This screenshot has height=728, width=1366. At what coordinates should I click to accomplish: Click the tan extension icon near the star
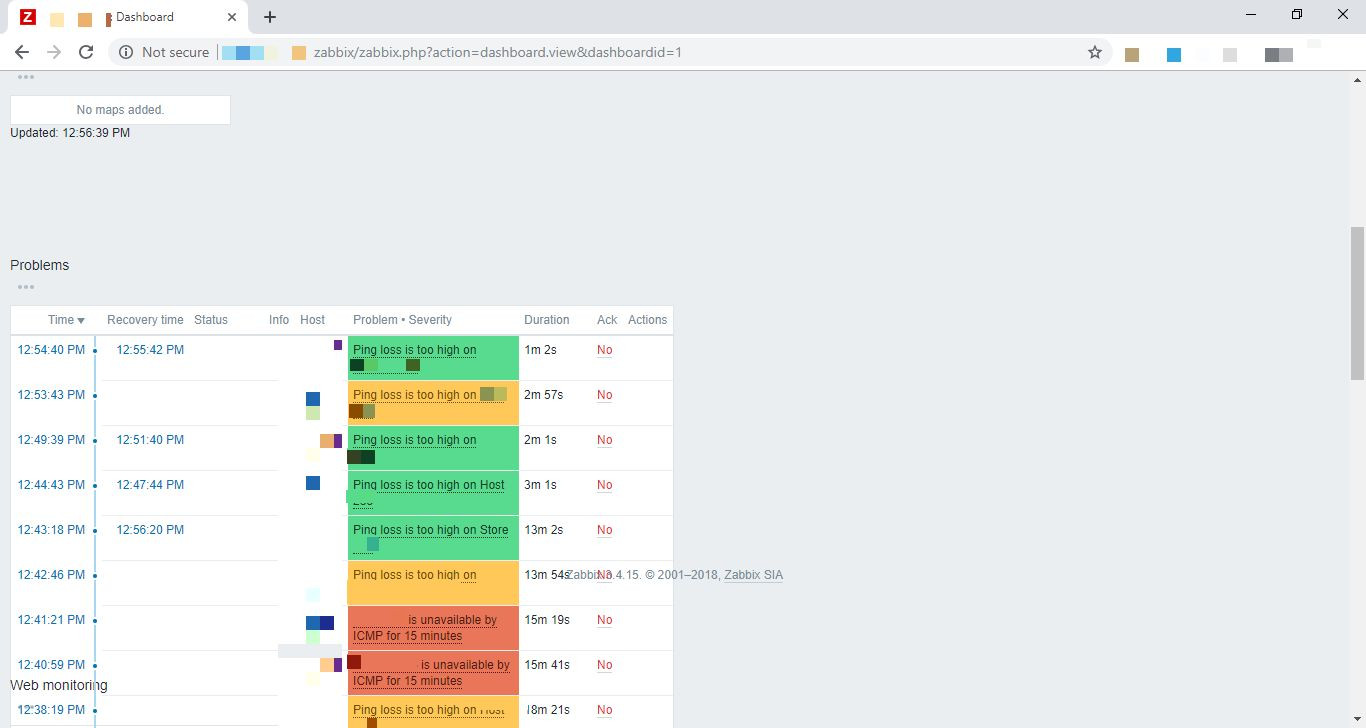click(1132, 55)
